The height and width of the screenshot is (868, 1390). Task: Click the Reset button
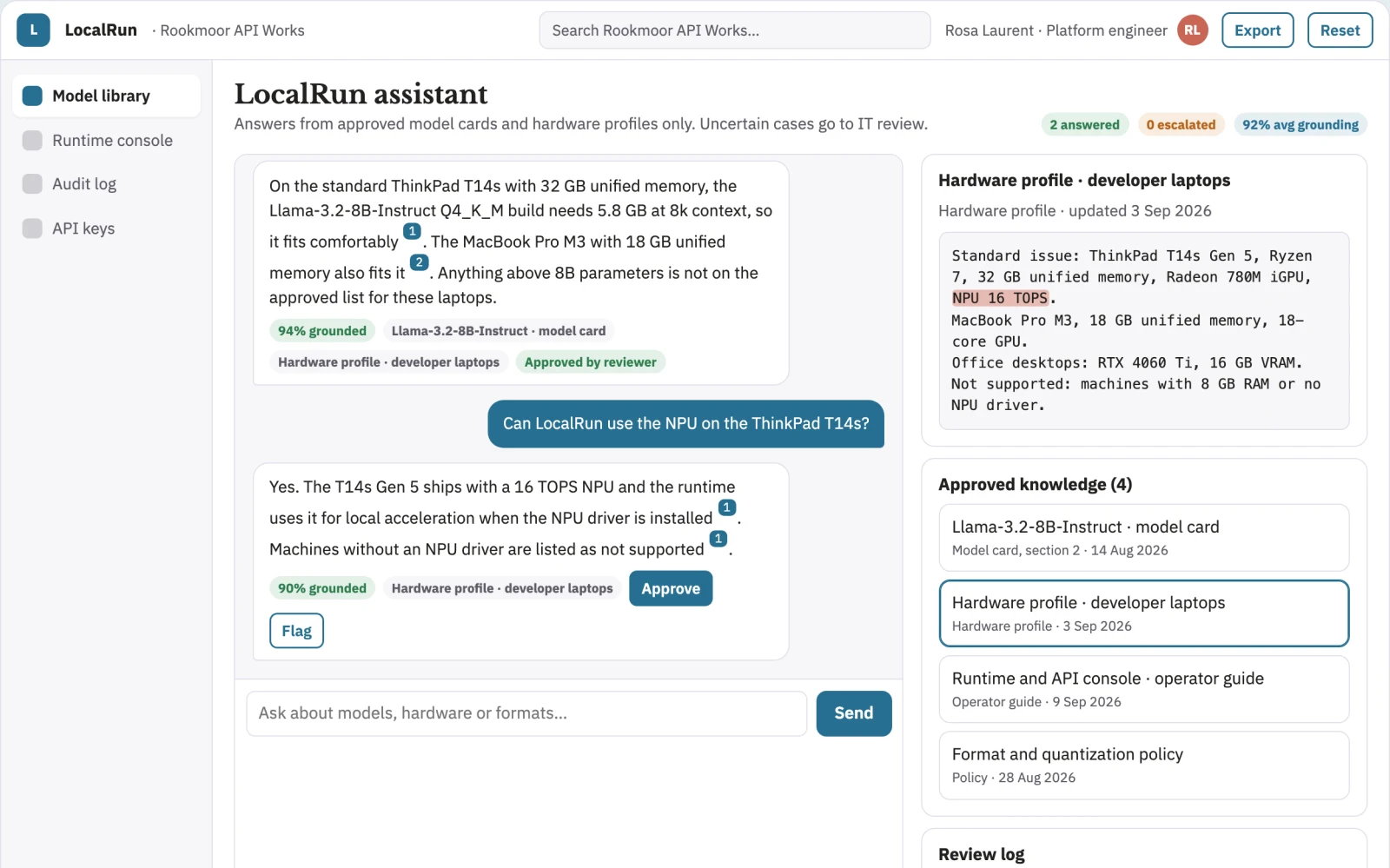point(1340,30)
